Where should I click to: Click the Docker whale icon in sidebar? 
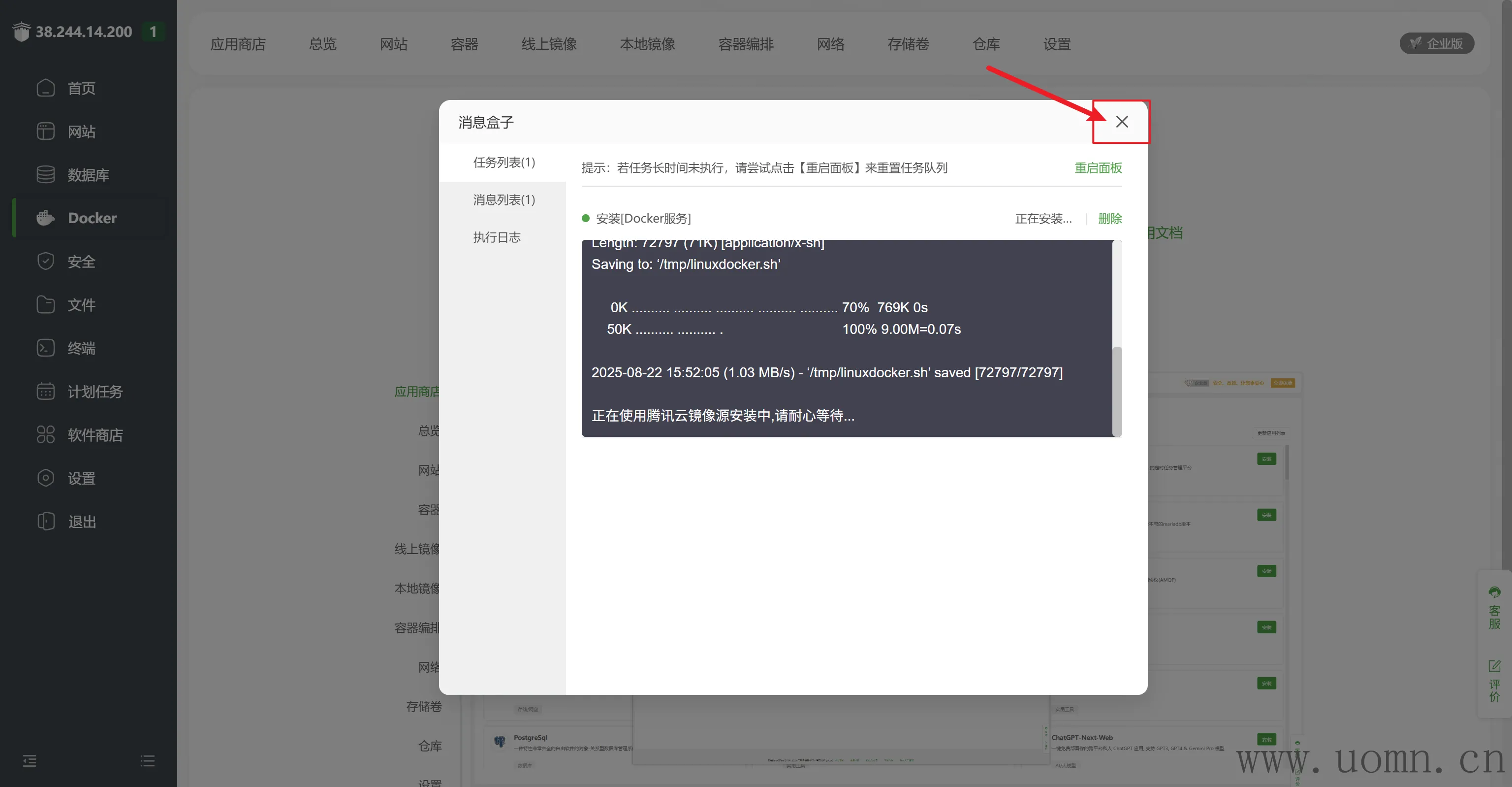click(45, 218)
